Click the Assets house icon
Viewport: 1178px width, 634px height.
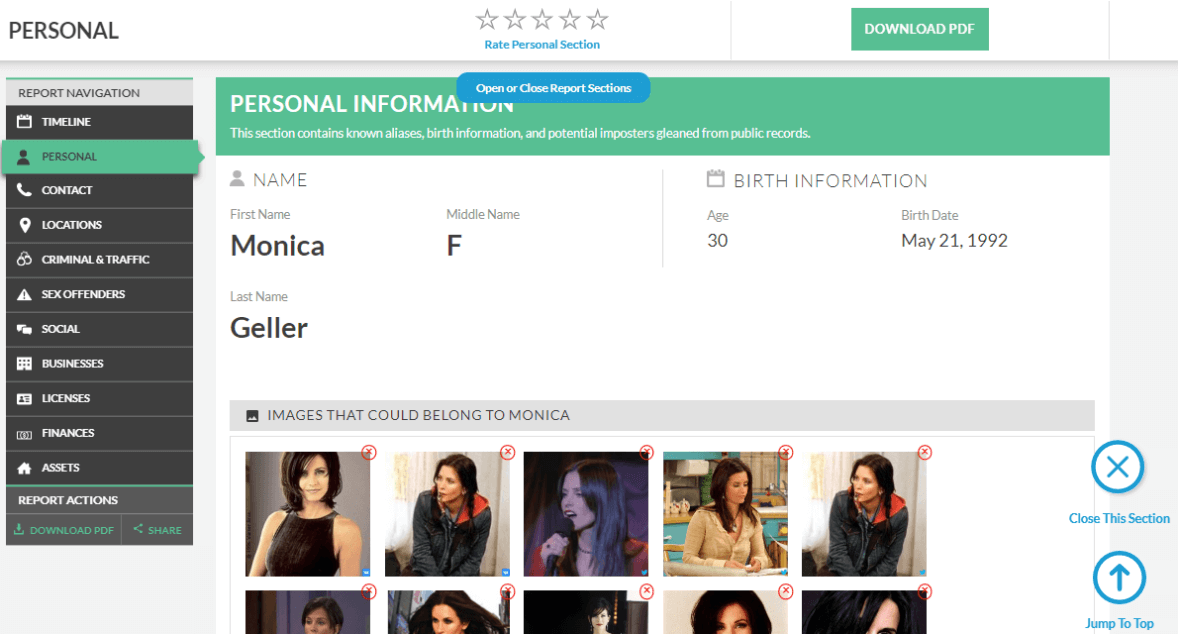pyautogui.click(x=25, y=468)
